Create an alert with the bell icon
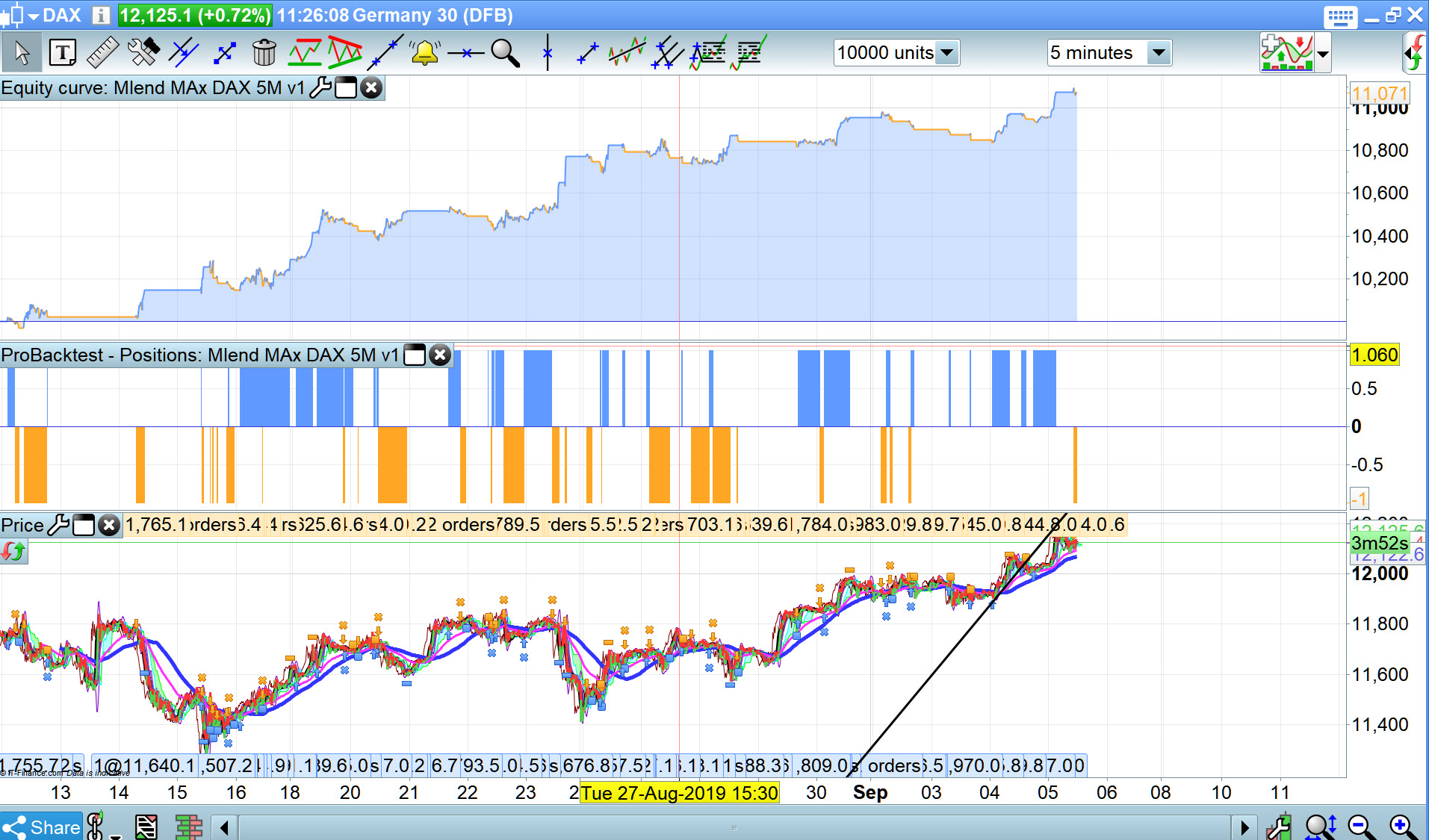Image resolution: width=1429 pixels, height=840 pixels. pyautogui.click(x=425, y=52)
